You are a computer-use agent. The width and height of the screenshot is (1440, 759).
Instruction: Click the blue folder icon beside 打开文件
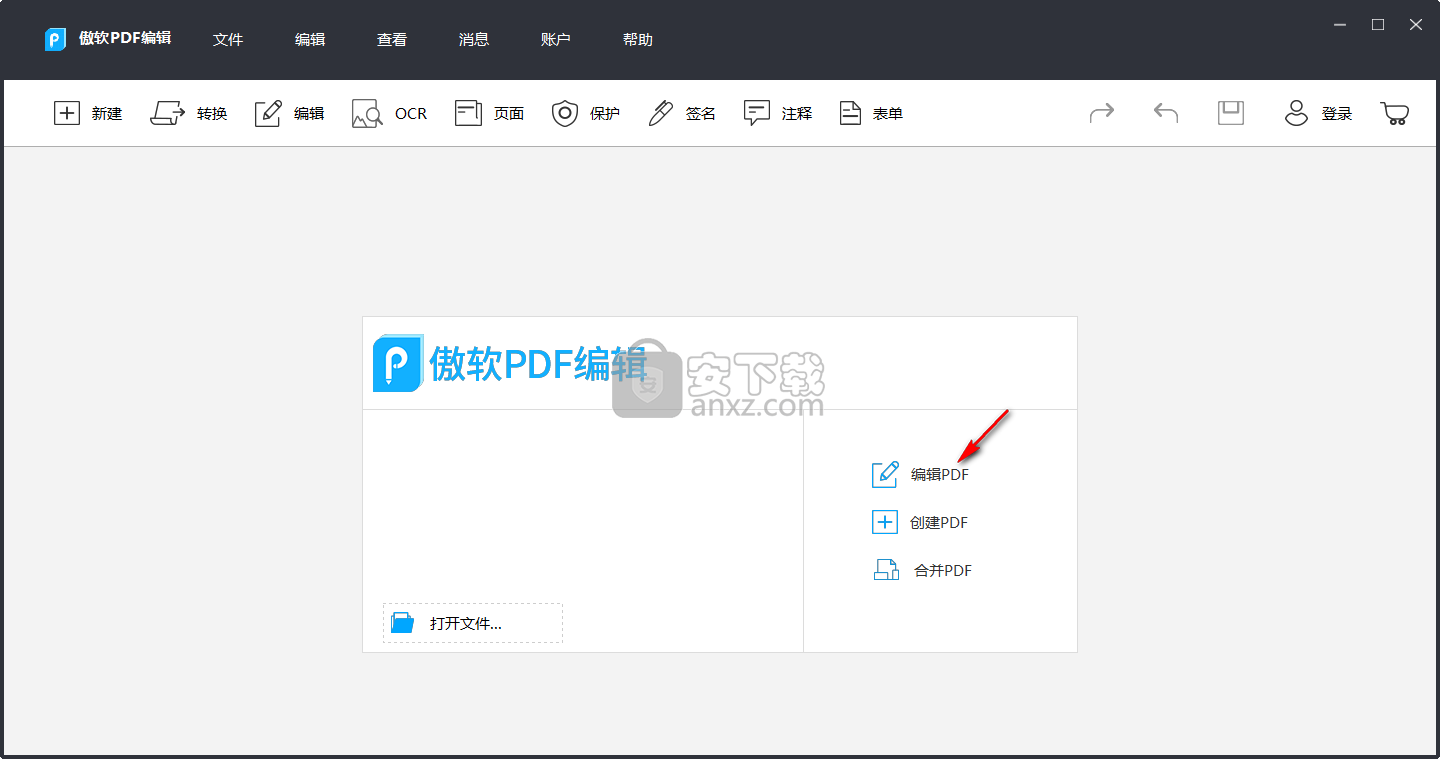(402, 622)
